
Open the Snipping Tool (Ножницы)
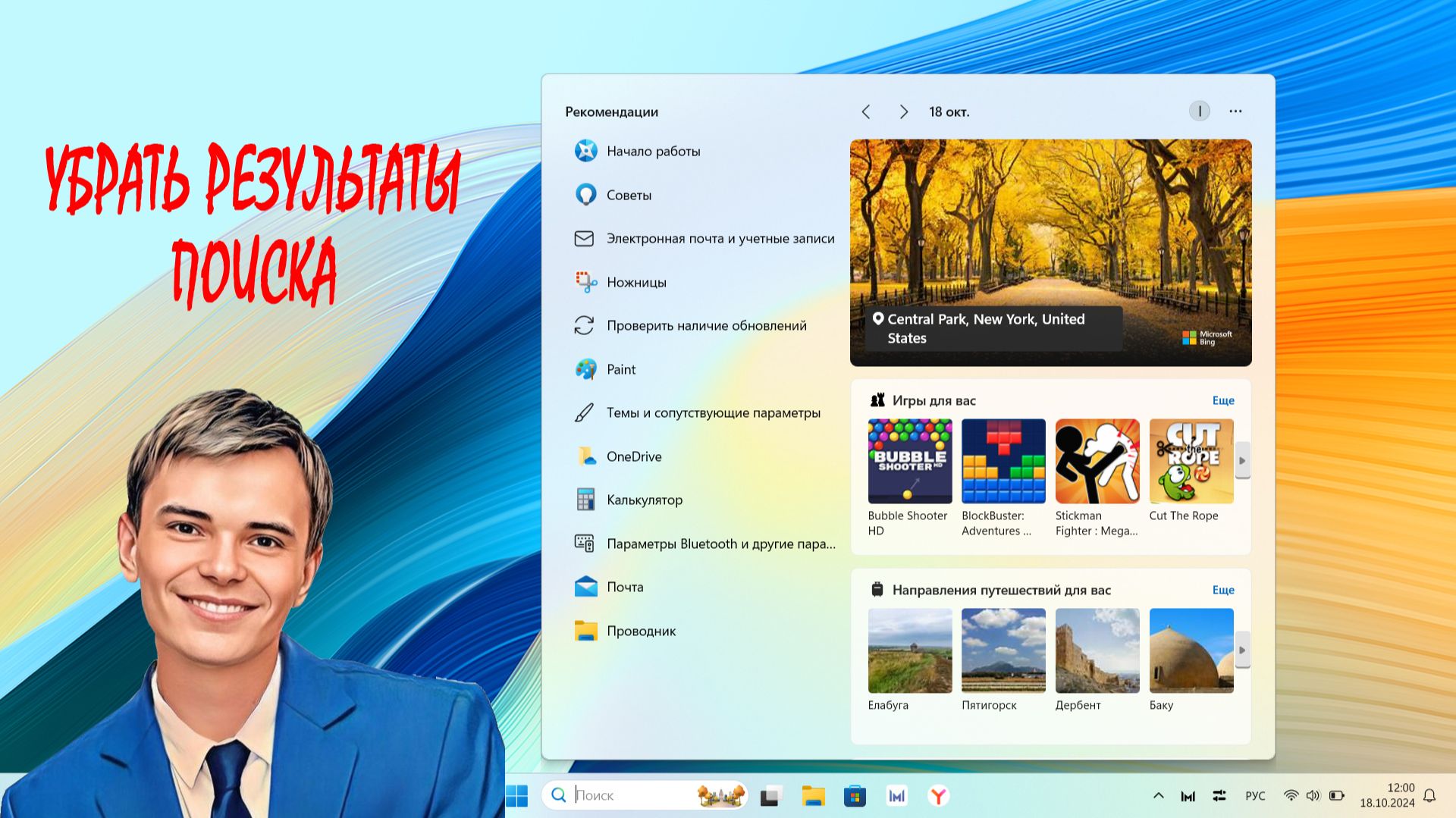click(635, 281)
